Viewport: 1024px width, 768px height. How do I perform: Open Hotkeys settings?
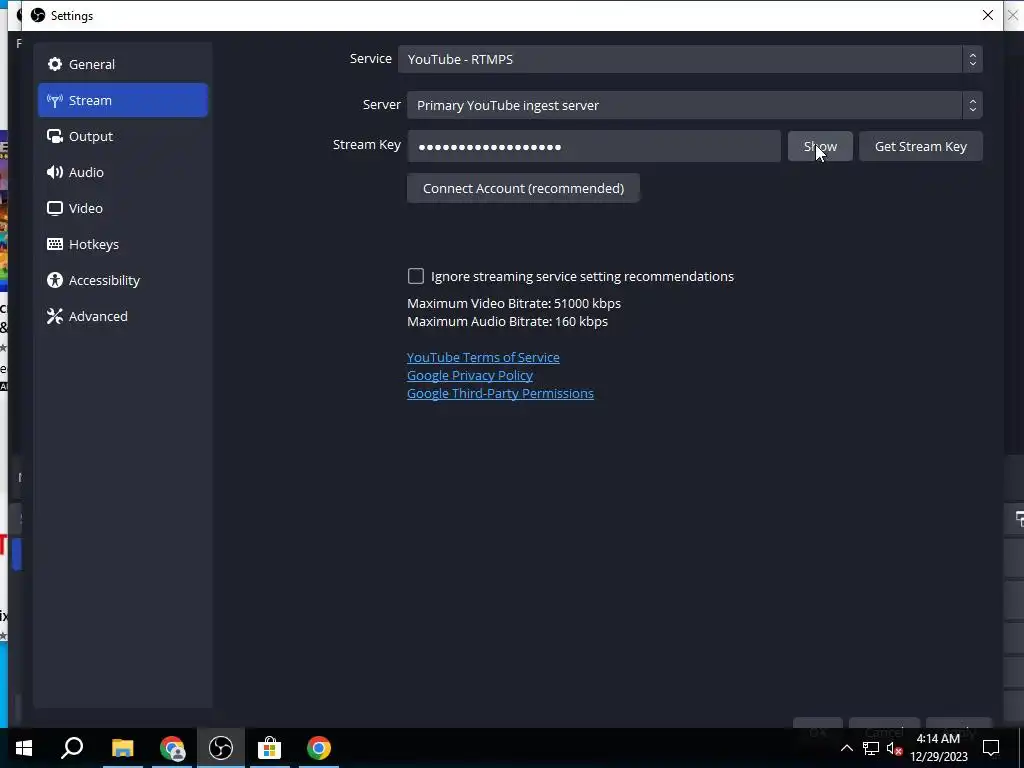[123, 244]
